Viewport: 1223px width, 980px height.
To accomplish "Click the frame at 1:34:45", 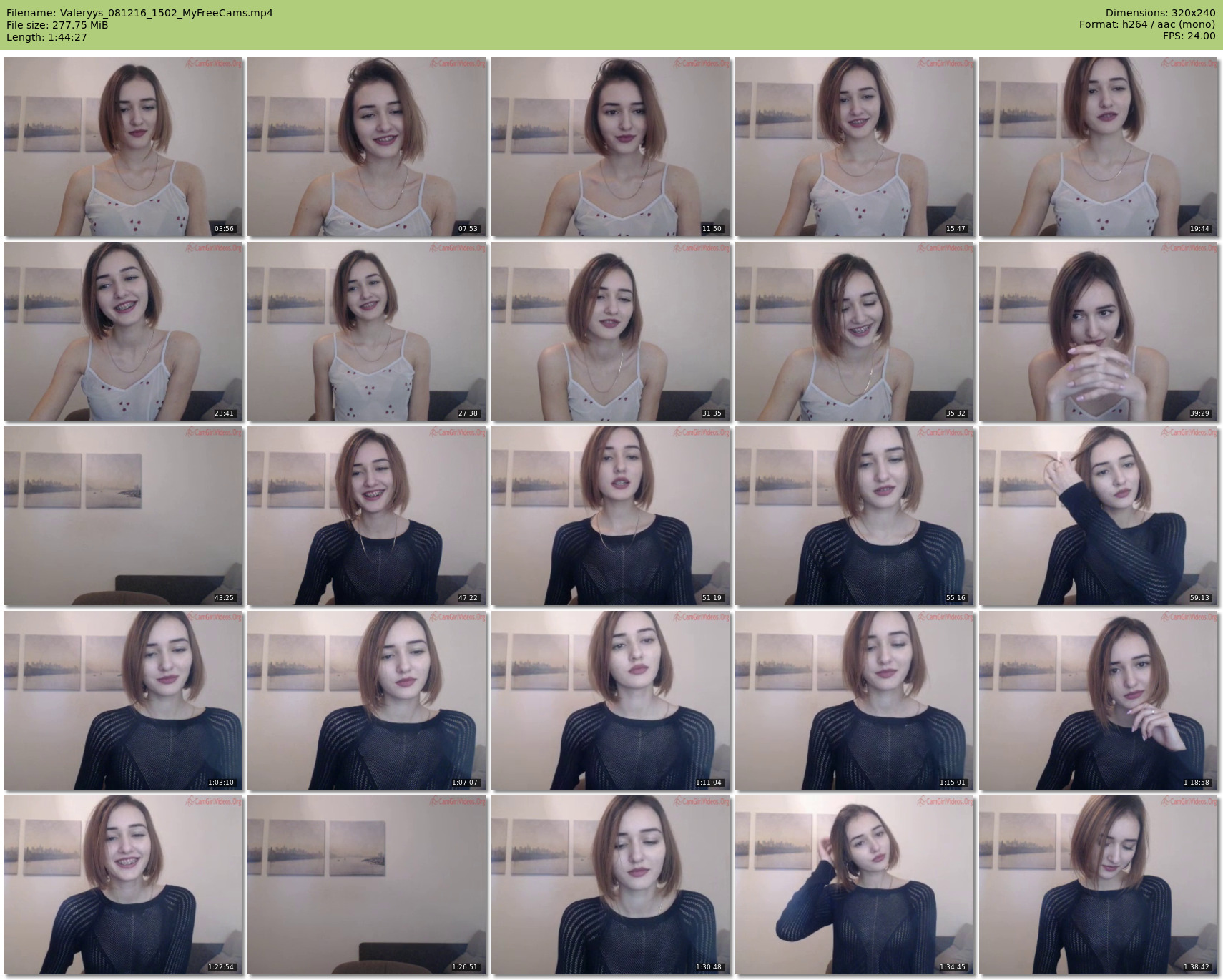I will [x=855, y=885].
